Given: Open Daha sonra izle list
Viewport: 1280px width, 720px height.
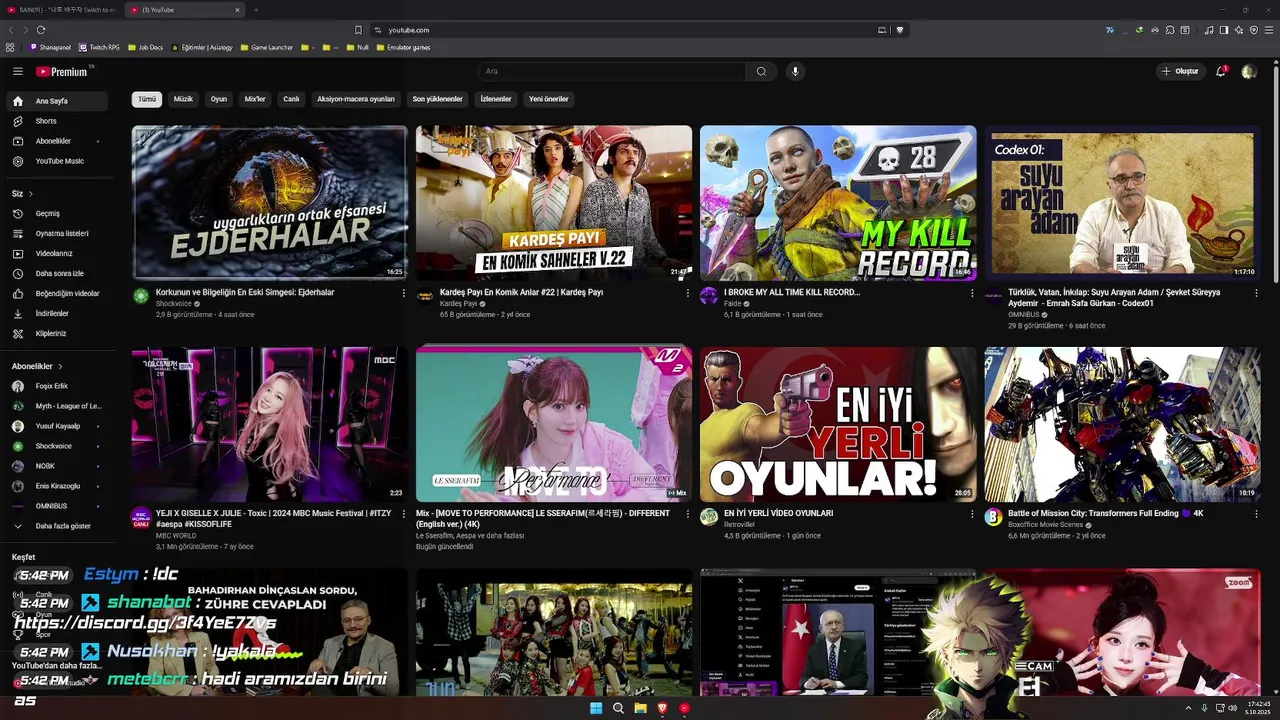Looking at the screenshot, I should [x=56, y=273].
